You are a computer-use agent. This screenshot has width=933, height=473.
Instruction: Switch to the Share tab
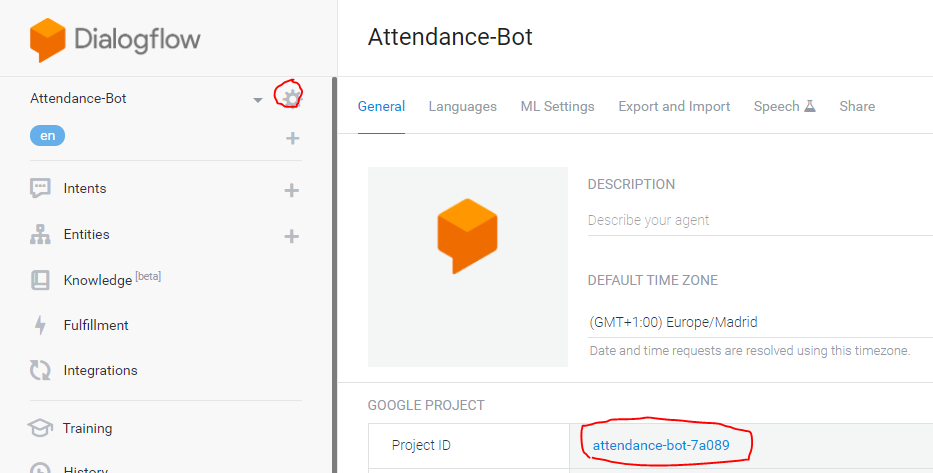(857, 106)
